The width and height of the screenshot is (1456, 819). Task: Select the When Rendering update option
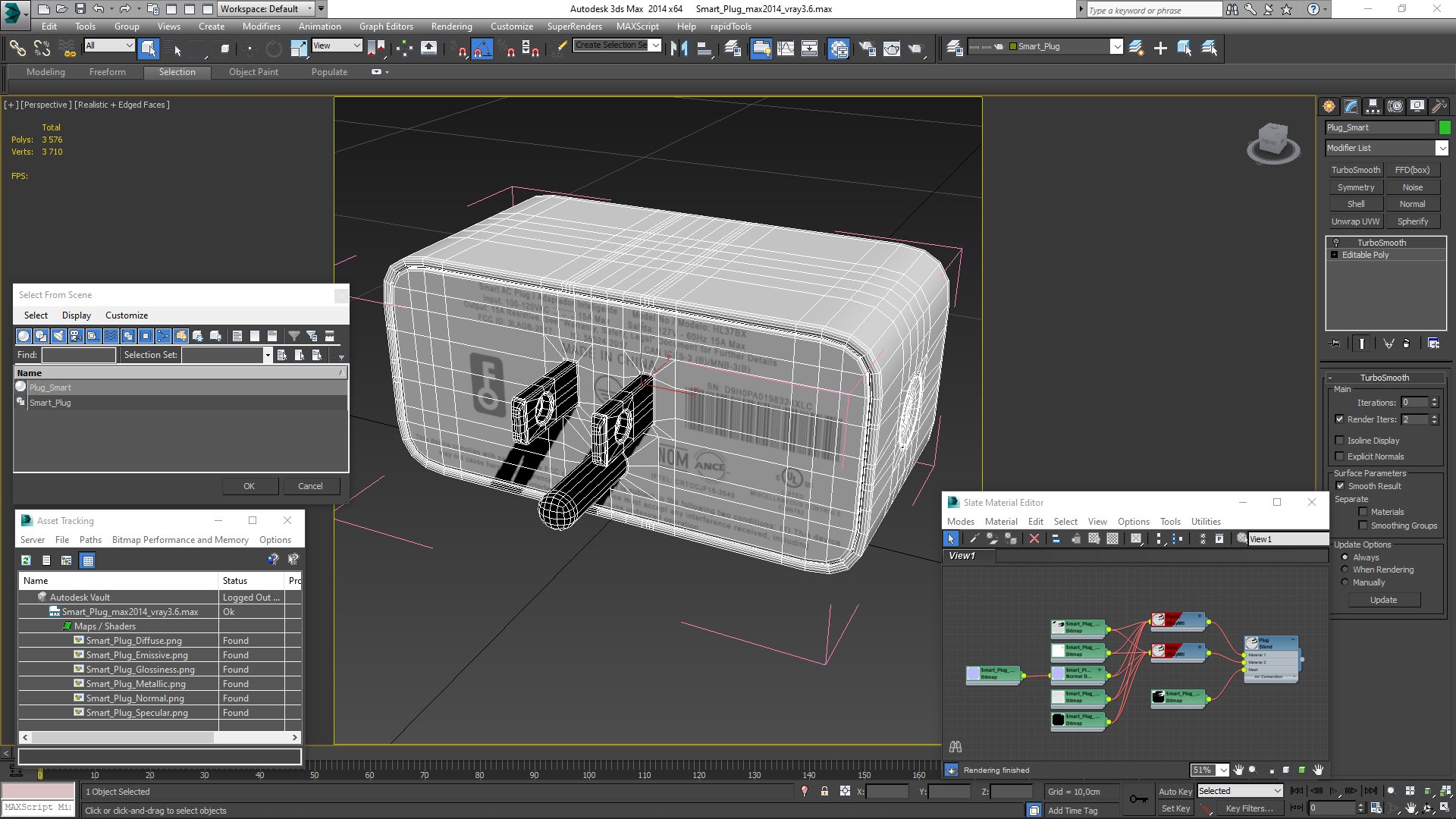pos(1345,570)
